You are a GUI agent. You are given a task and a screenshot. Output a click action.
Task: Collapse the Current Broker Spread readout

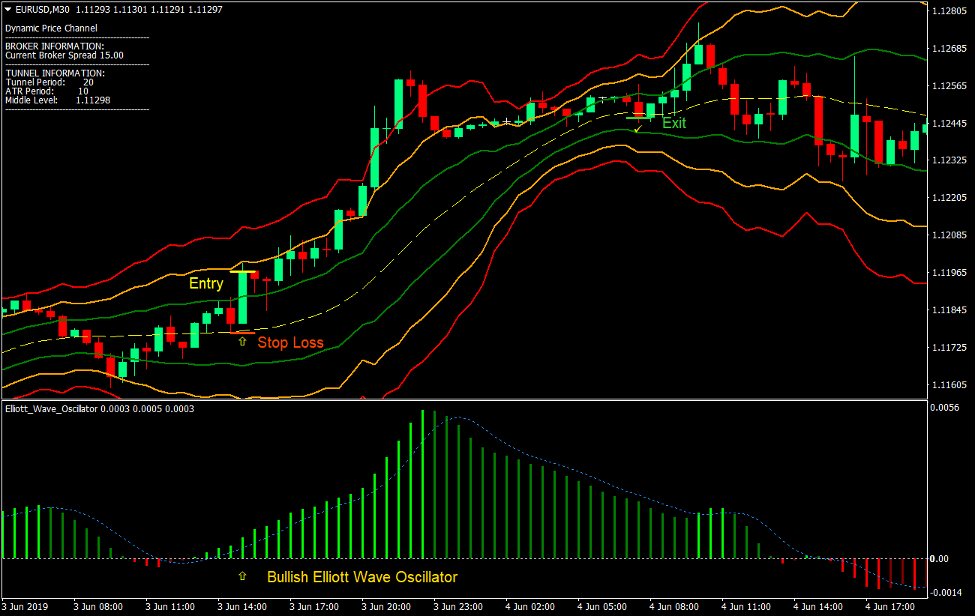pyautogui.click(x=64, y=55)
